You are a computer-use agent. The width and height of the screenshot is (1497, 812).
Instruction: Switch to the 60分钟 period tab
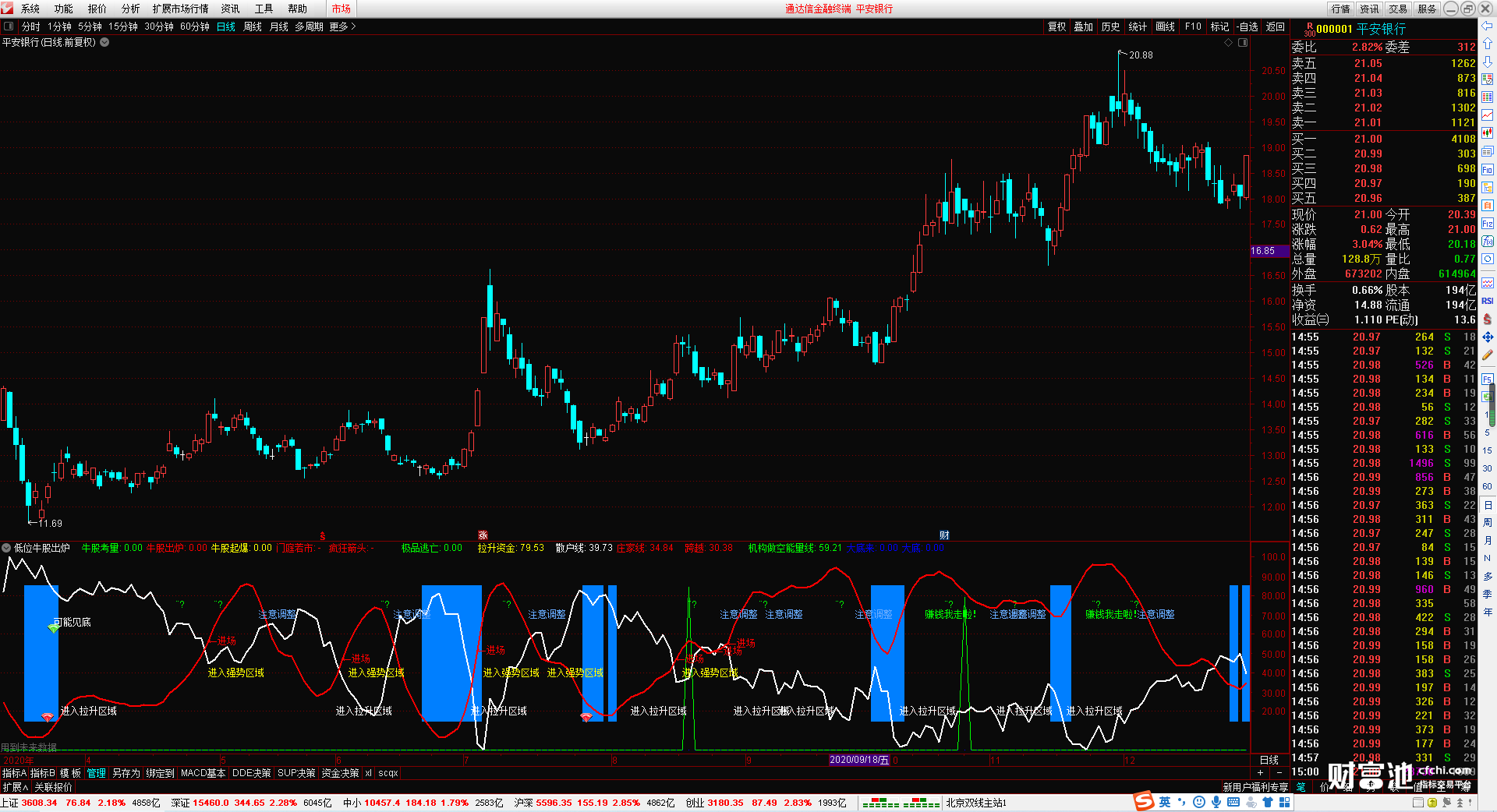point(195,26)
